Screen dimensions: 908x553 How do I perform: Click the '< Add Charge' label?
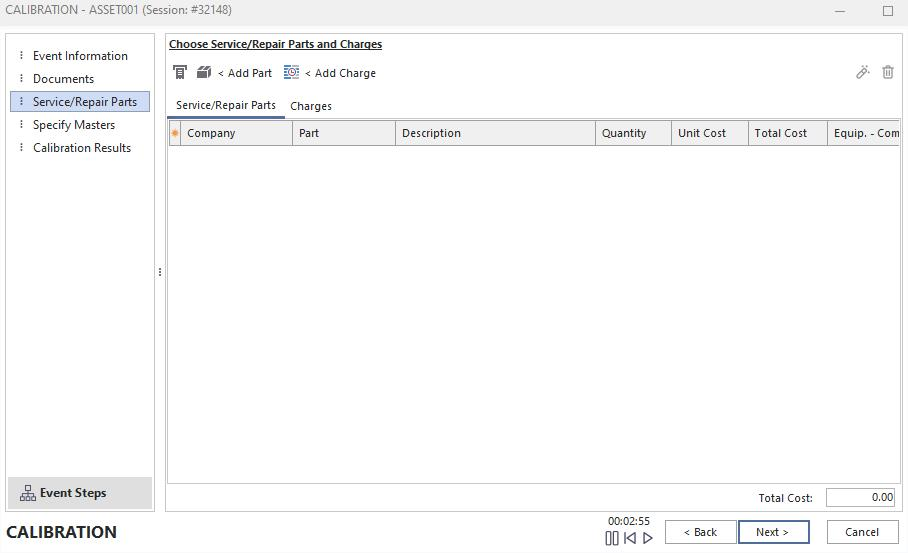pos(340,73)
